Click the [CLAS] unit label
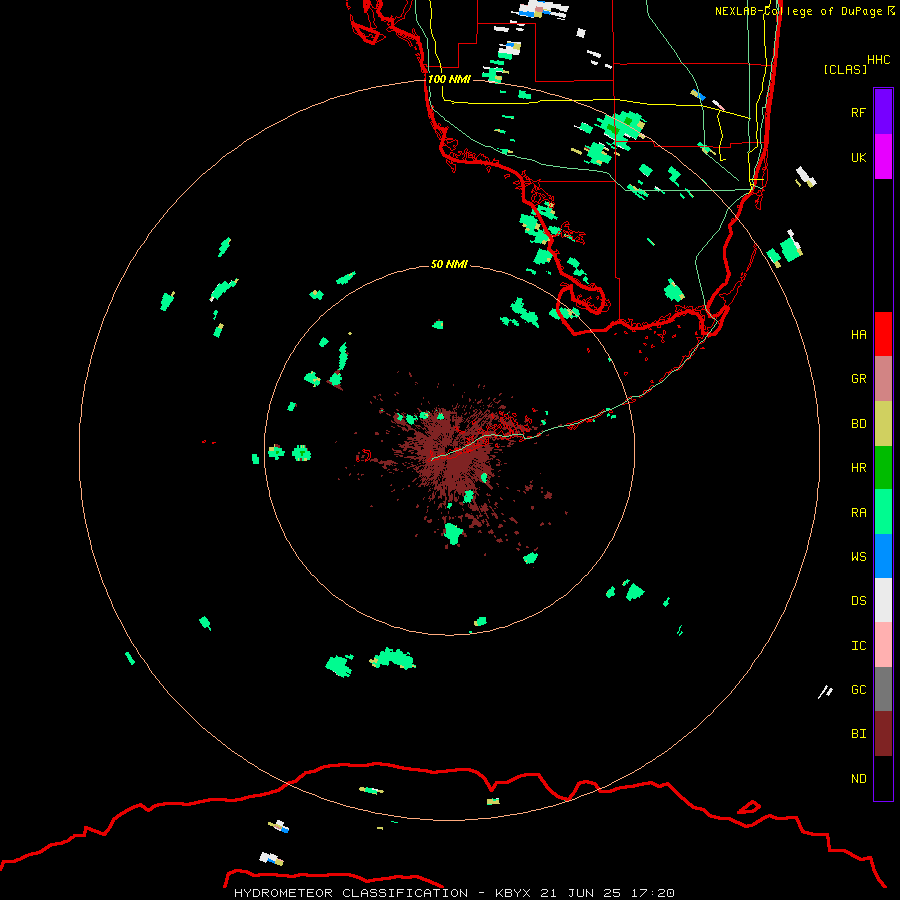The image size is (900, 900). (x=845, y=69)
